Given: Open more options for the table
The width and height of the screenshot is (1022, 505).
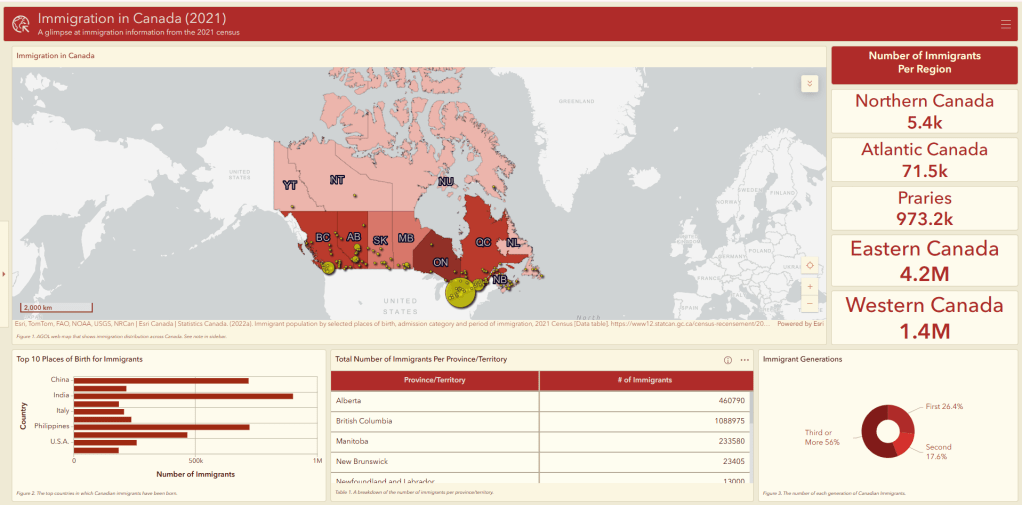Looking at the screenshot, I should point(744,359).
